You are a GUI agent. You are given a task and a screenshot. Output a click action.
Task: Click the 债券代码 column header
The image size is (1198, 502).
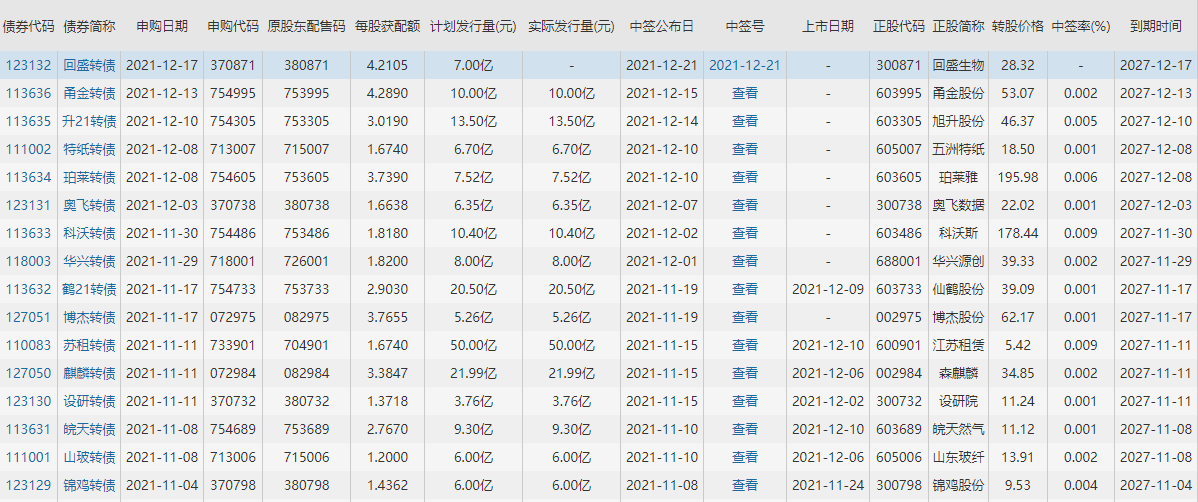(28, 26)
